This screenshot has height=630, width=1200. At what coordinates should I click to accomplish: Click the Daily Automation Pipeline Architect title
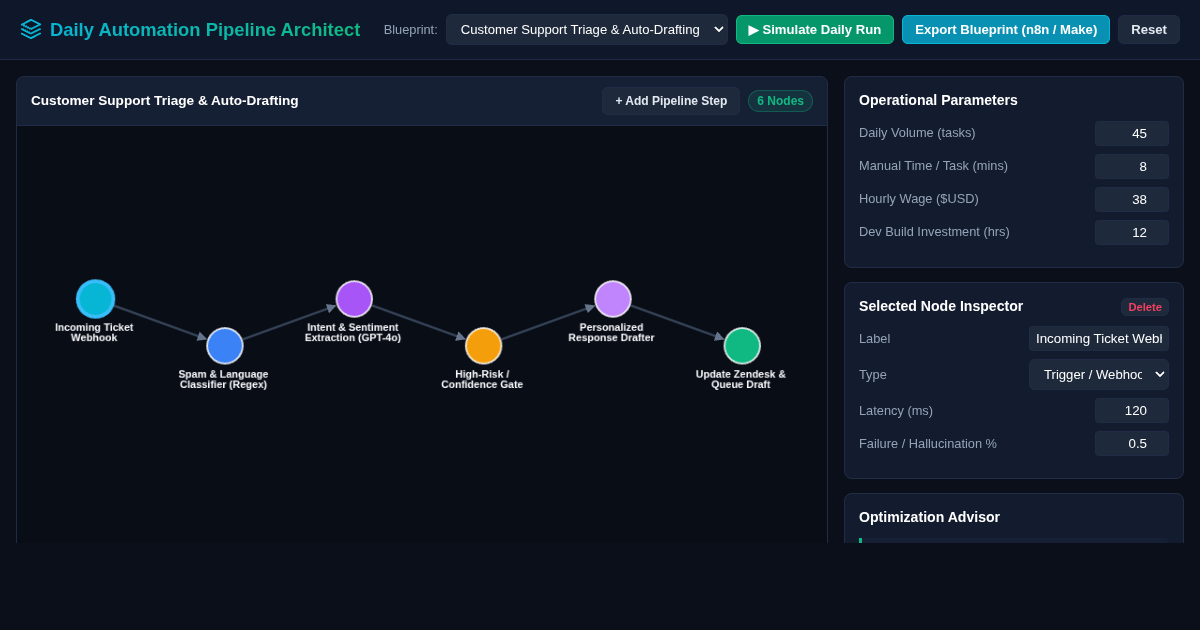[205, 30]
